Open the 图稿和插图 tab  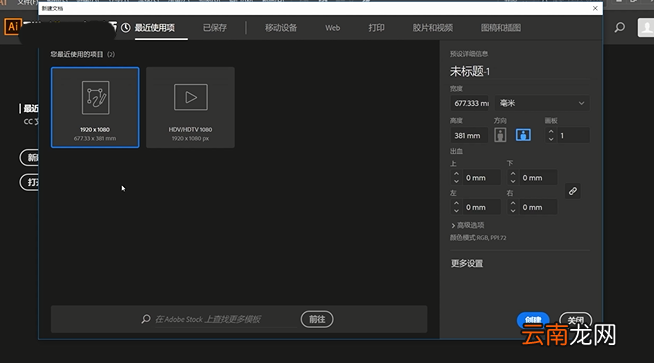(501, 28)
